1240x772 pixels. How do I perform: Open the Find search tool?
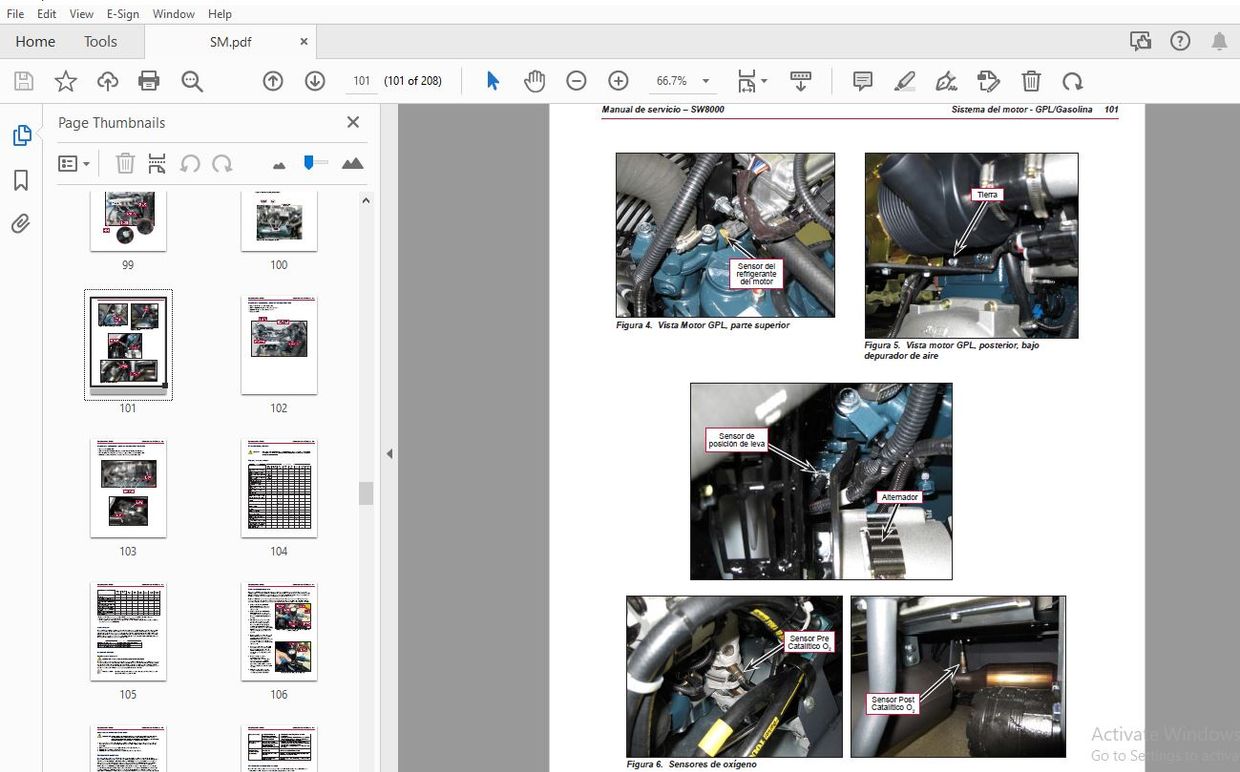(192, 81)
